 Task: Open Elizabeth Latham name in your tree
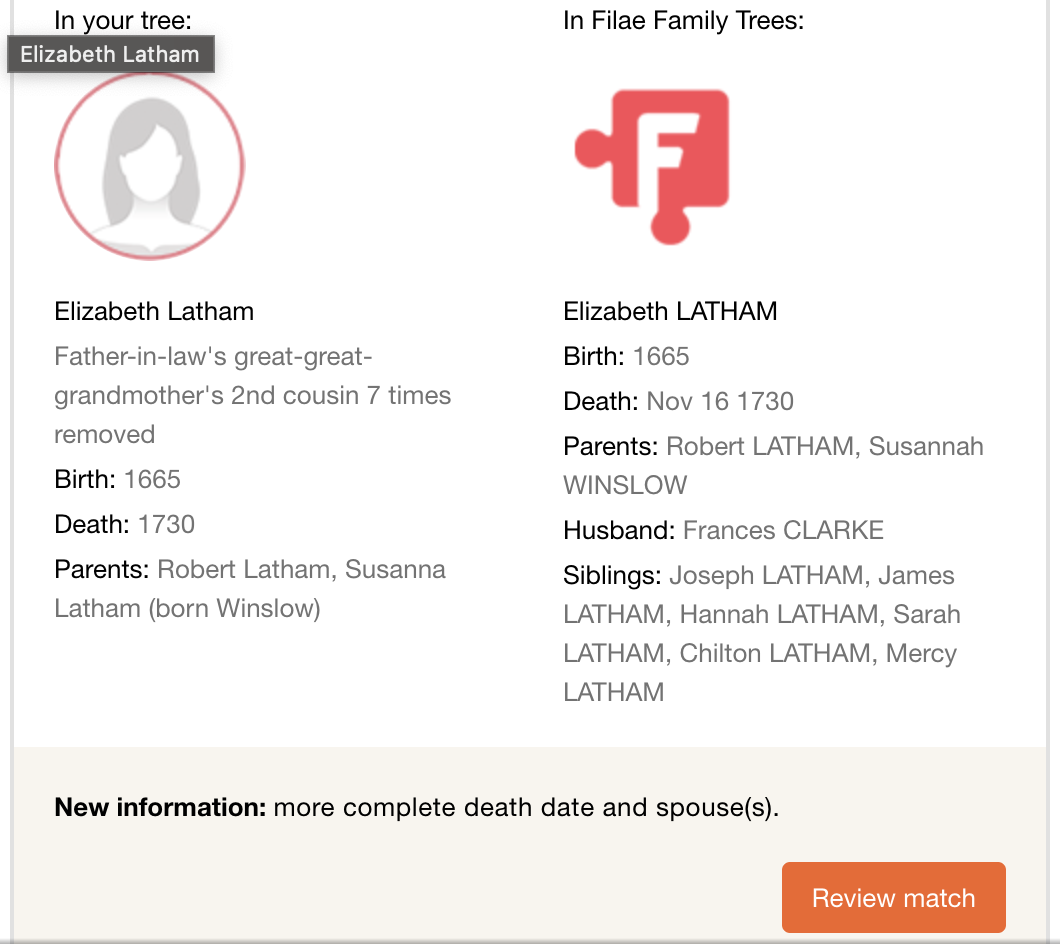point(154,311)
